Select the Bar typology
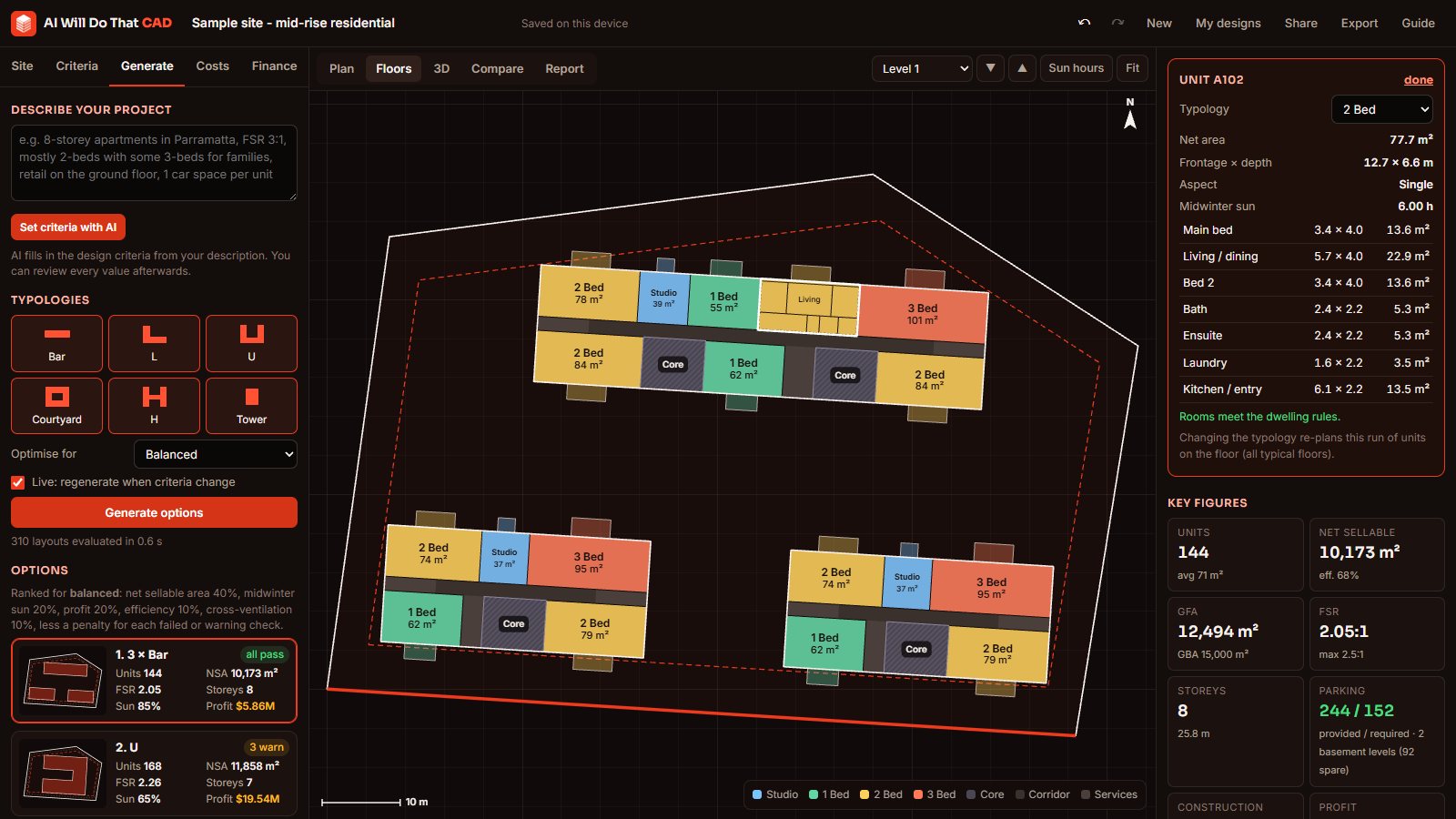This screenshot has height=819, width=1456. [56, 343]
